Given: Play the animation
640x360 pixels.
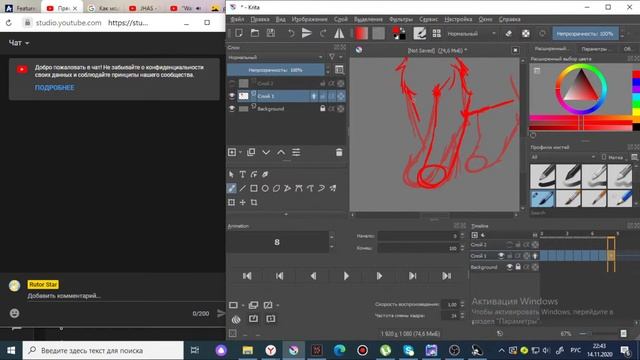Looking at the screenshot, I should pos(346,276).
